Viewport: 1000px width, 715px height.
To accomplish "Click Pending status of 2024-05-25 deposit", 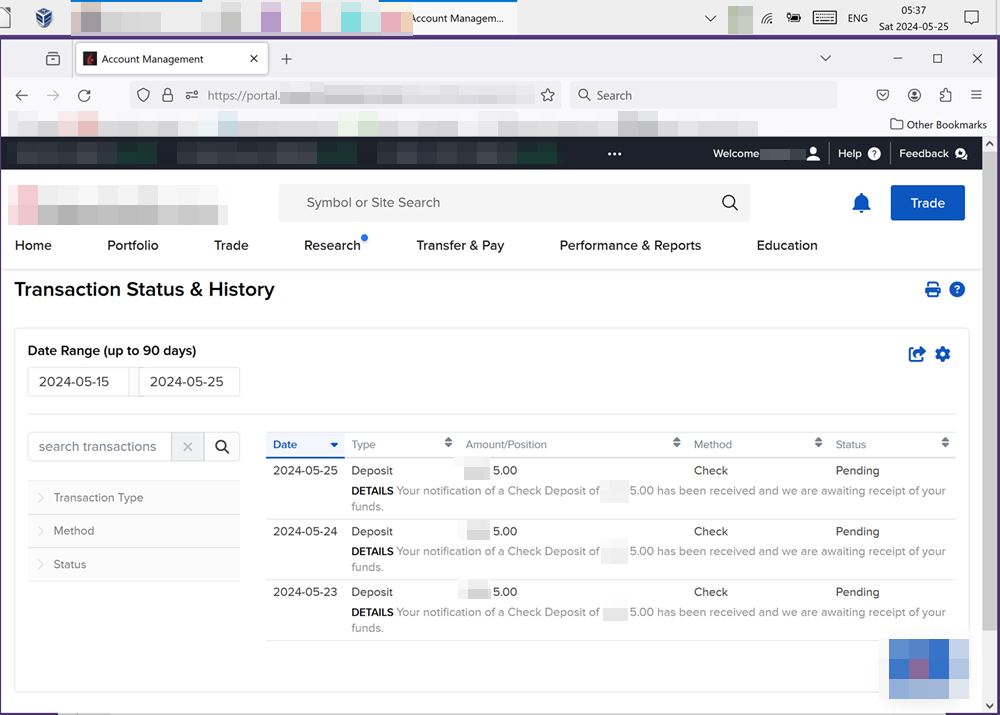I will (857, 471).
